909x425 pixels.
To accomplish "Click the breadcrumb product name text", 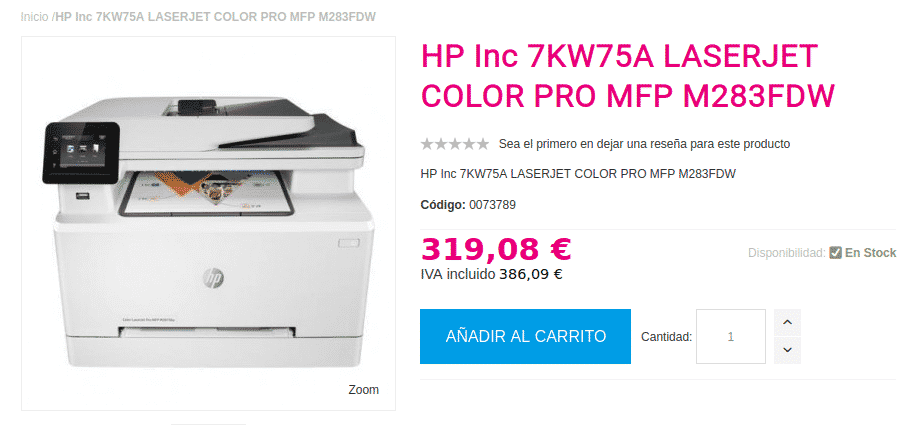I will pos(216,17).
